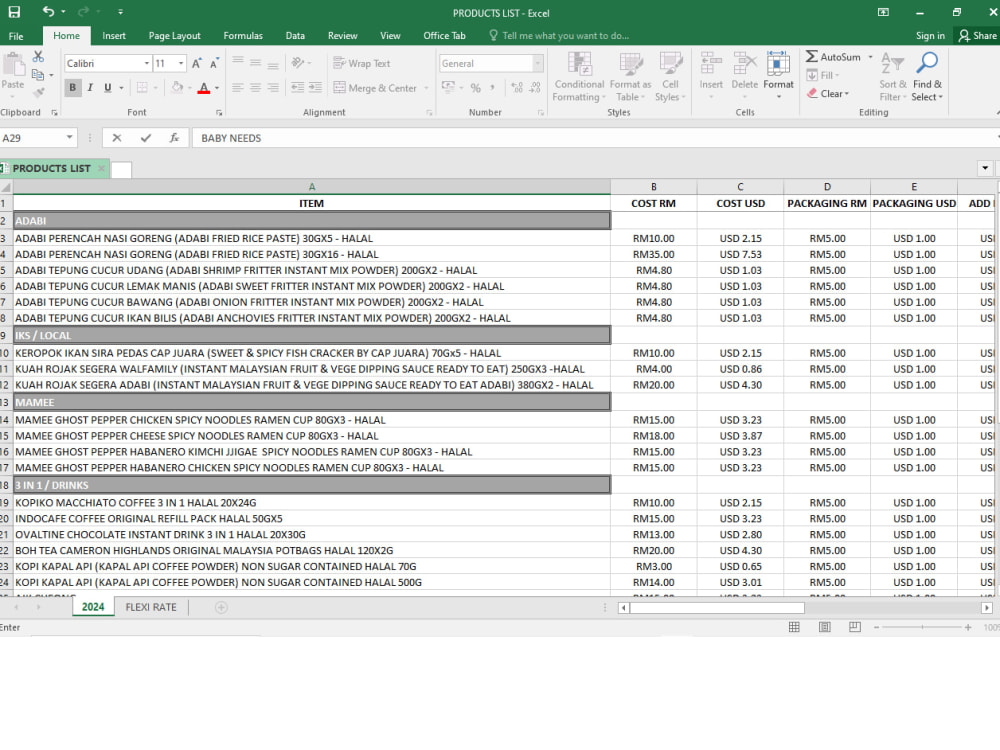Select the column A header
The height and width of the screenshot is (750, 1000).
[312, 187]
